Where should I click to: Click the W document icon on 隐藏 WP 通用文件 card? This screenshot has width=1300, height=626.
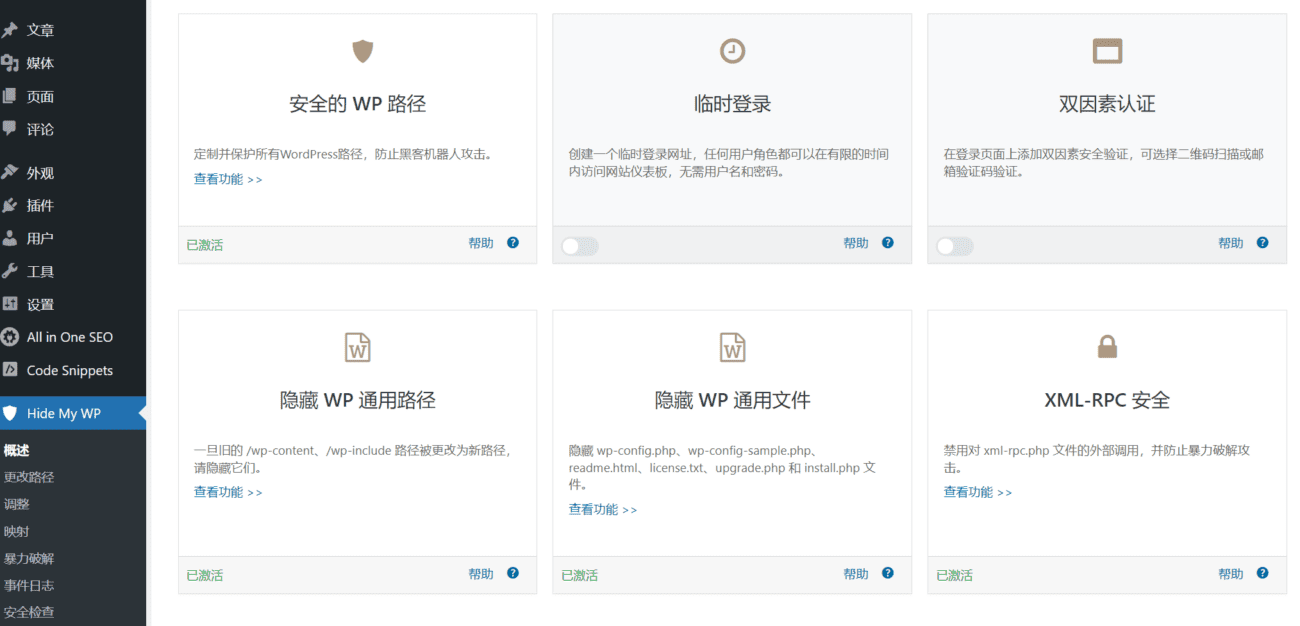732,347
